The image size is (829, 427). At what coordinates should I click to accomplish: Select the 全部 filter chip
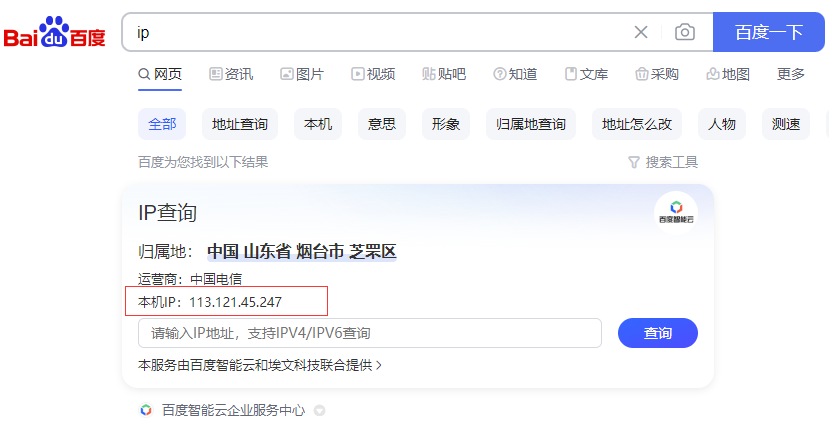(x=162, y=124)
